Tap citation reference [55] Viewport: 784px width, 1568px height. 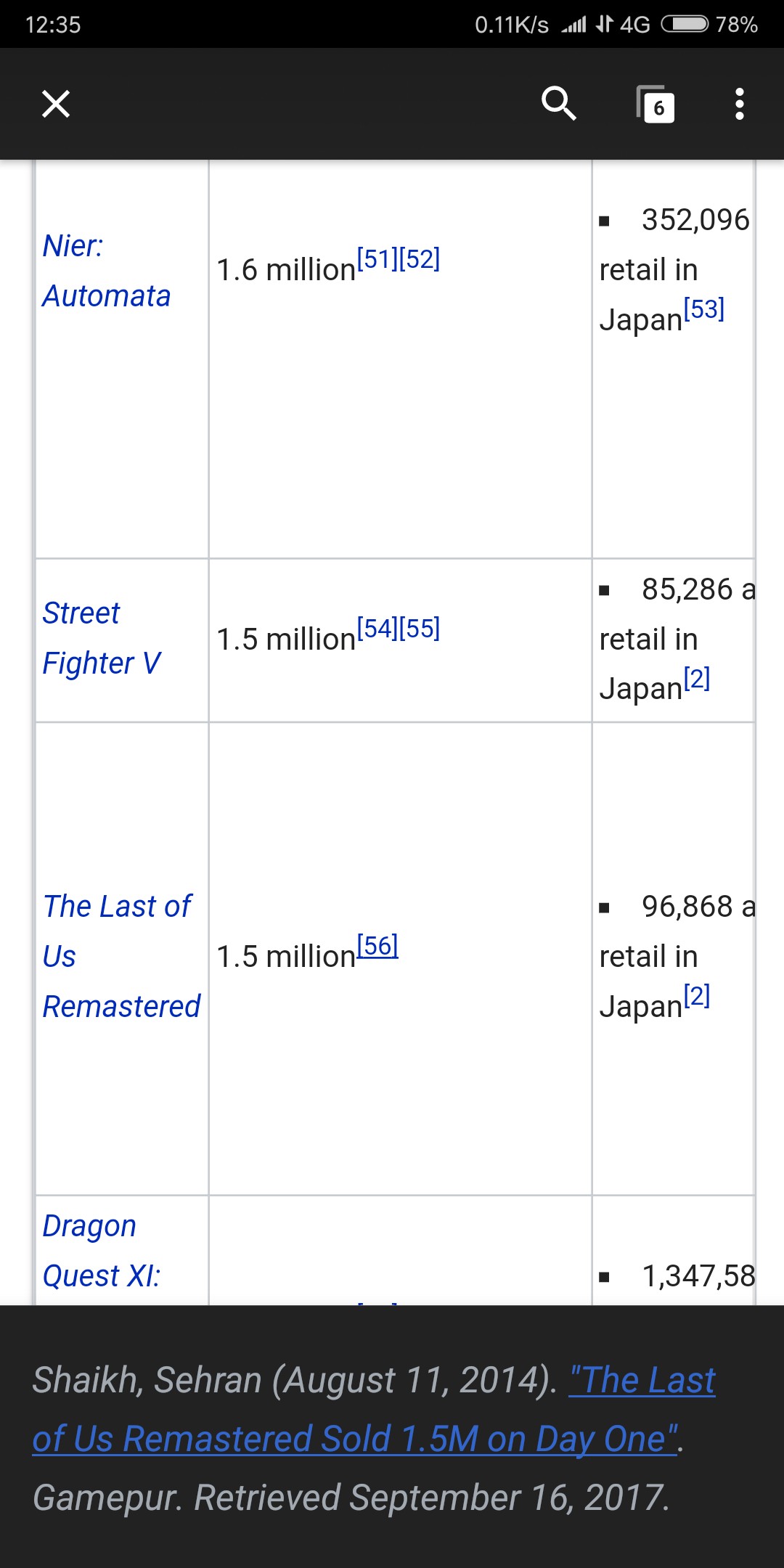(420, 629)
